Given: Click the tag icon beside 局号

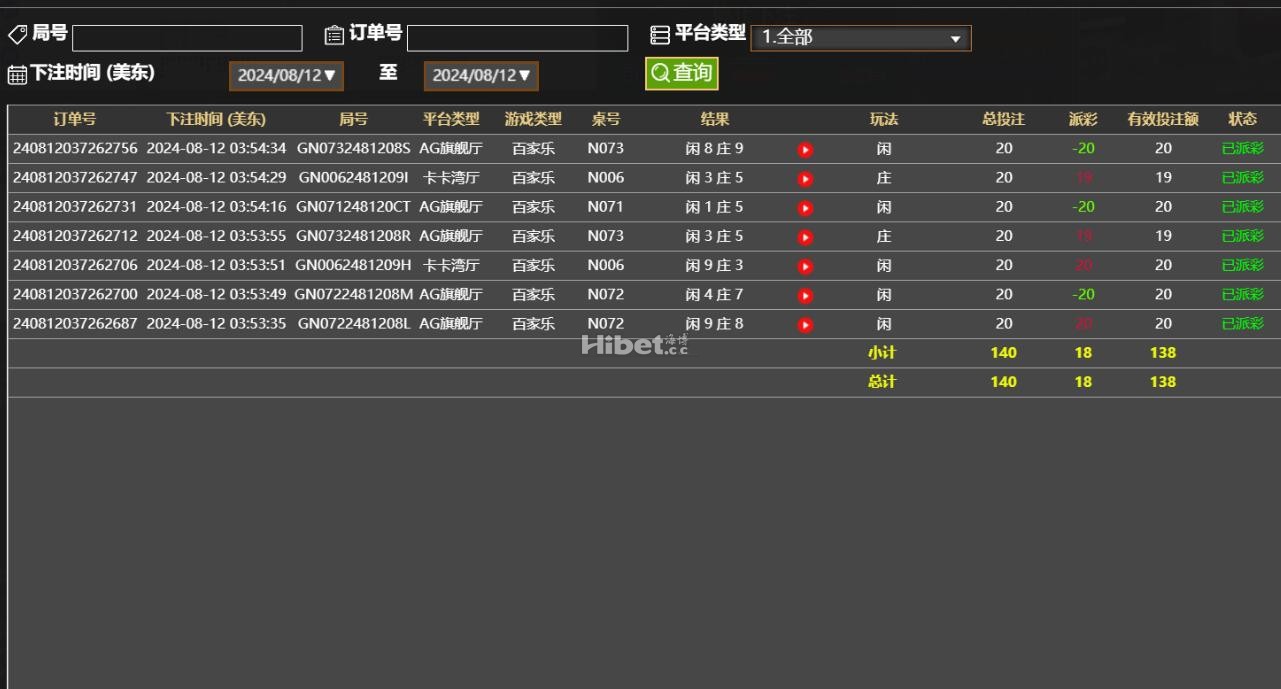Looking at the screenshot, I should (x=18, y=35).
